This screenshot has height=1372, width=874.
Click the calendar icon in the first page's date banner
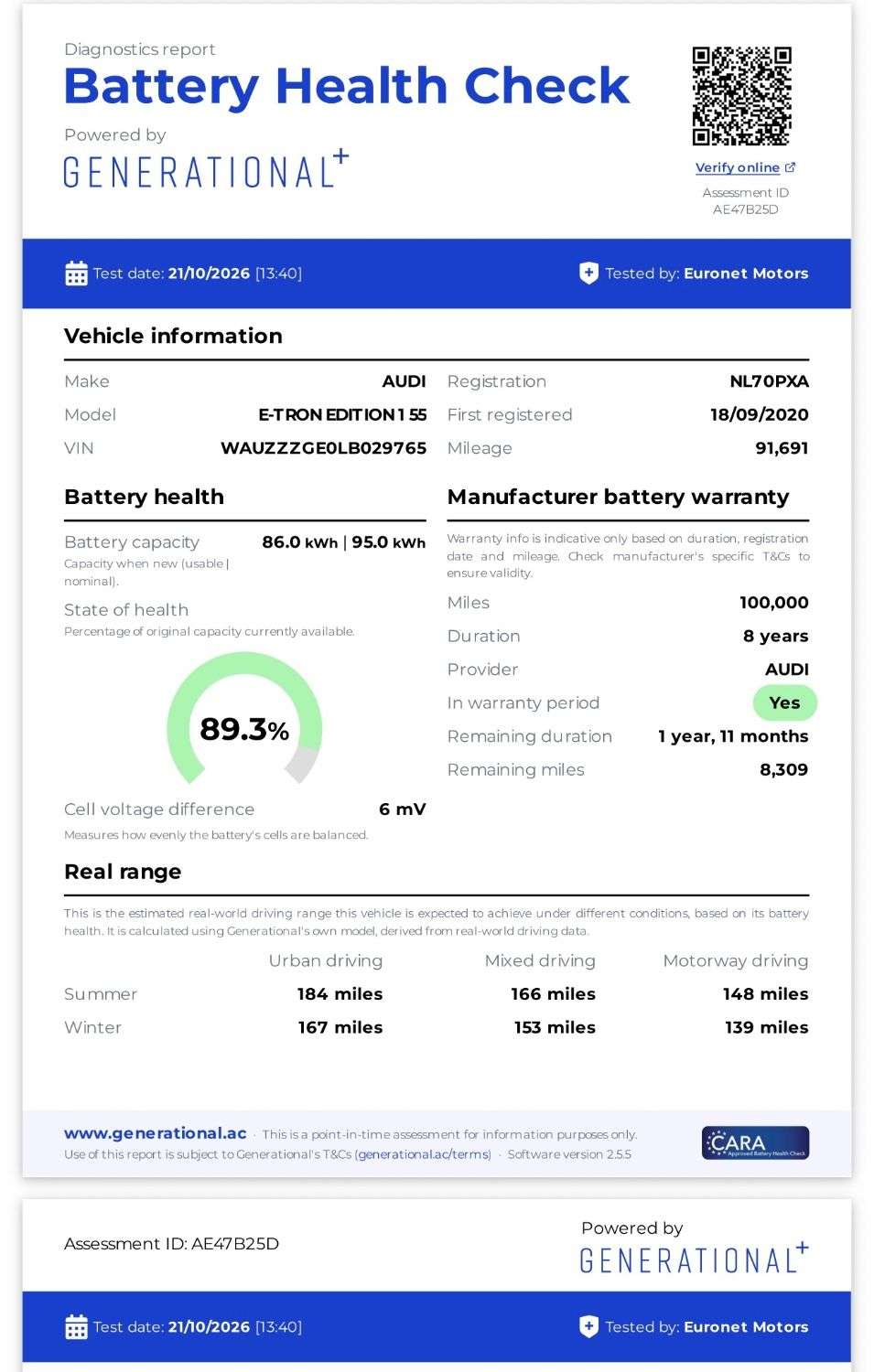point(76,273)
